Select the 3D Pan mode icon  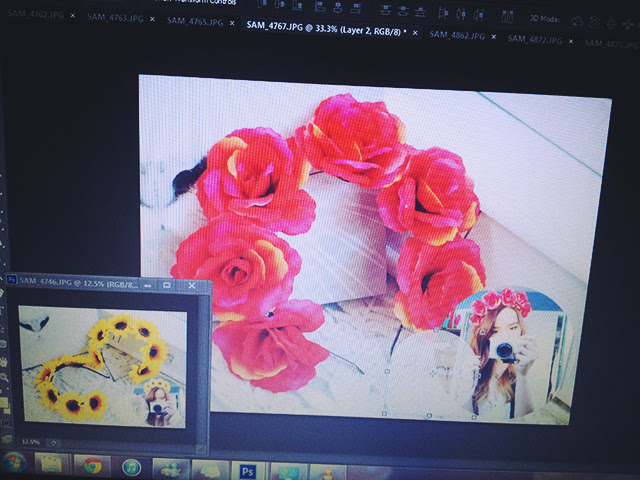tap(611, 23)
